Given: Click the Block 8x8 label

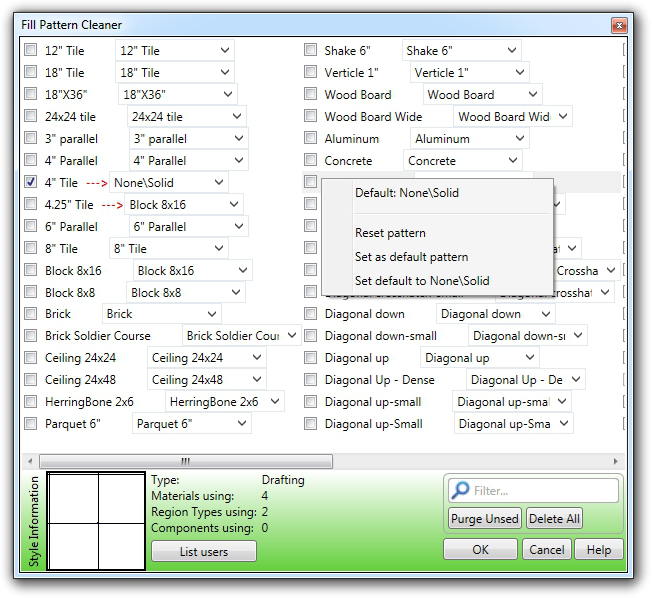Looking at the screenshot, I should coord(70,293).
